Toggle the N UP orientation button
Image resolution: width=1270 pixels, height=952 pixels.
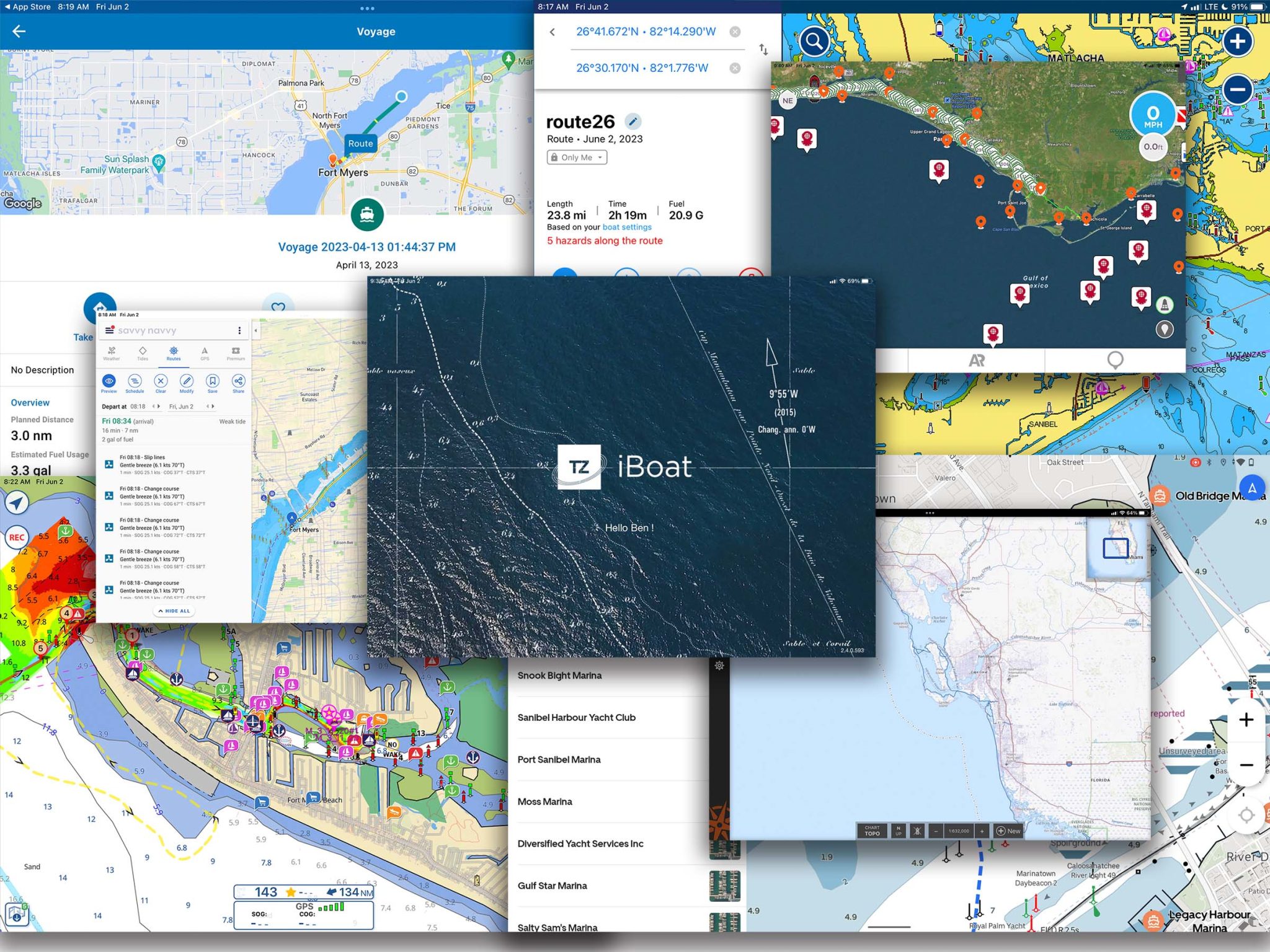[898, 831]
